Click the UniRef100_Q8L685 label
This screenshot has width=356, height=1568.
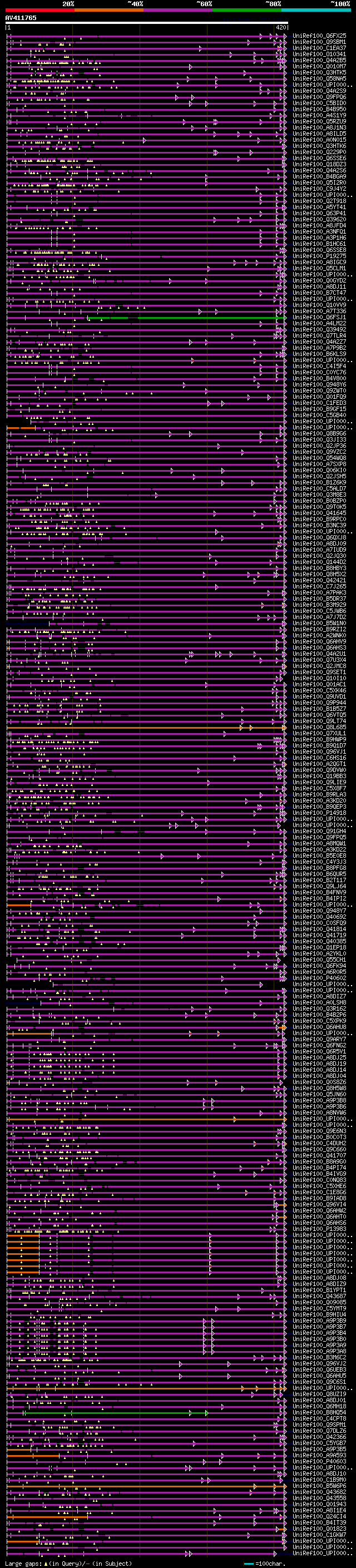coord(319,728)
